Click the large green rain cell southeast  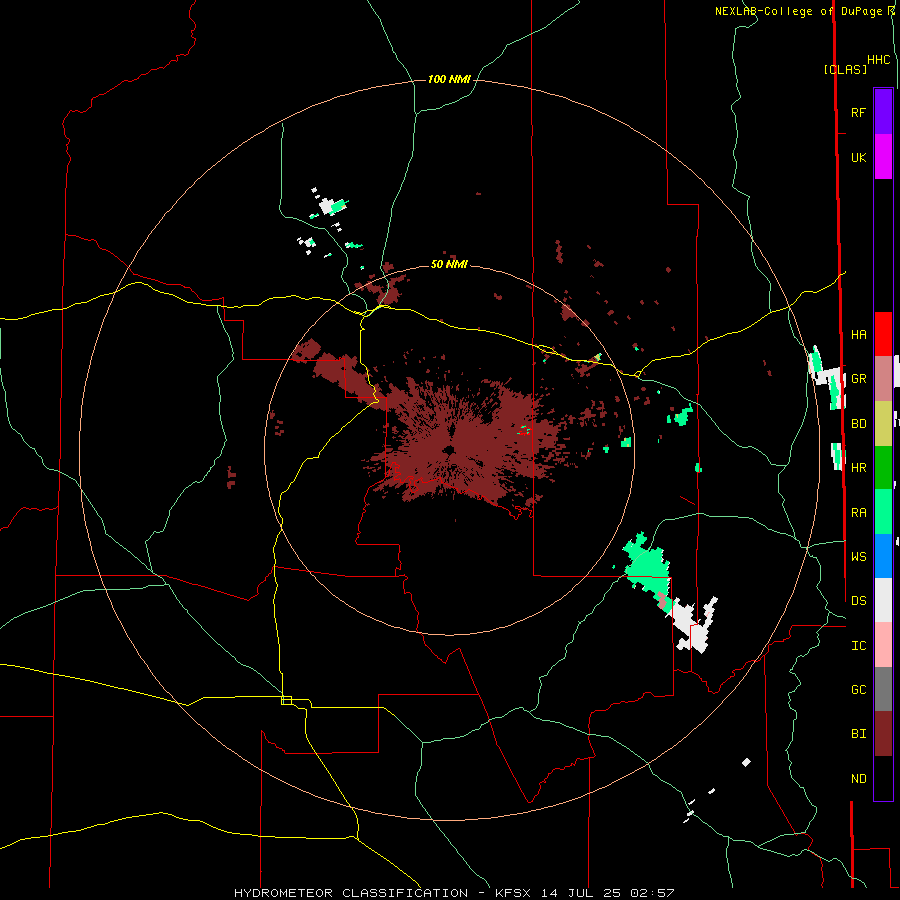(647, 566)
